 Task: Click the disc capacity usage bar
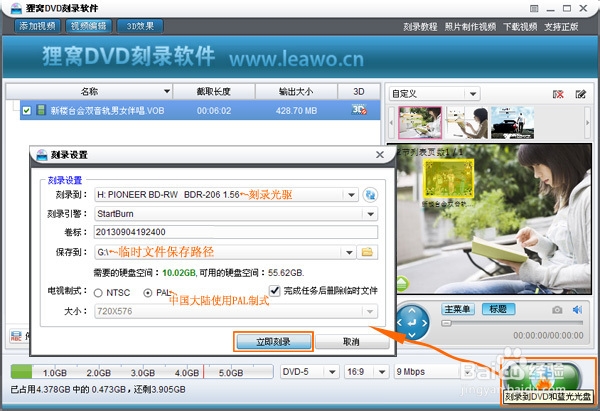(x=142, y=372)
